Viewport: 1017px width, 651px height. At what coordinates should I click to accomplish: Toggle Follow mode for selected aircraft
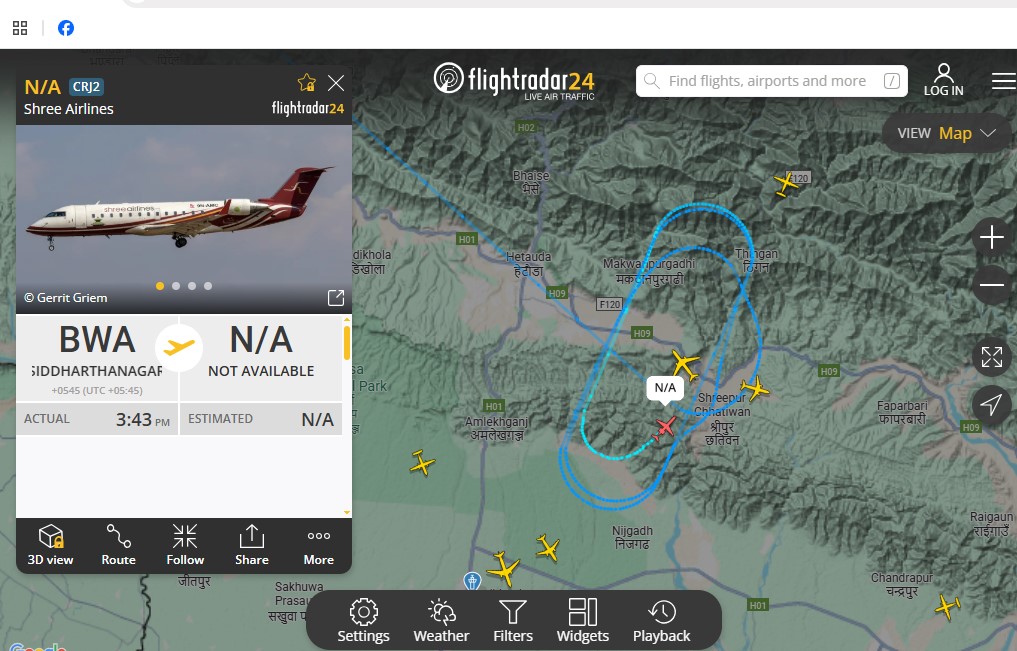click(185, 545)
